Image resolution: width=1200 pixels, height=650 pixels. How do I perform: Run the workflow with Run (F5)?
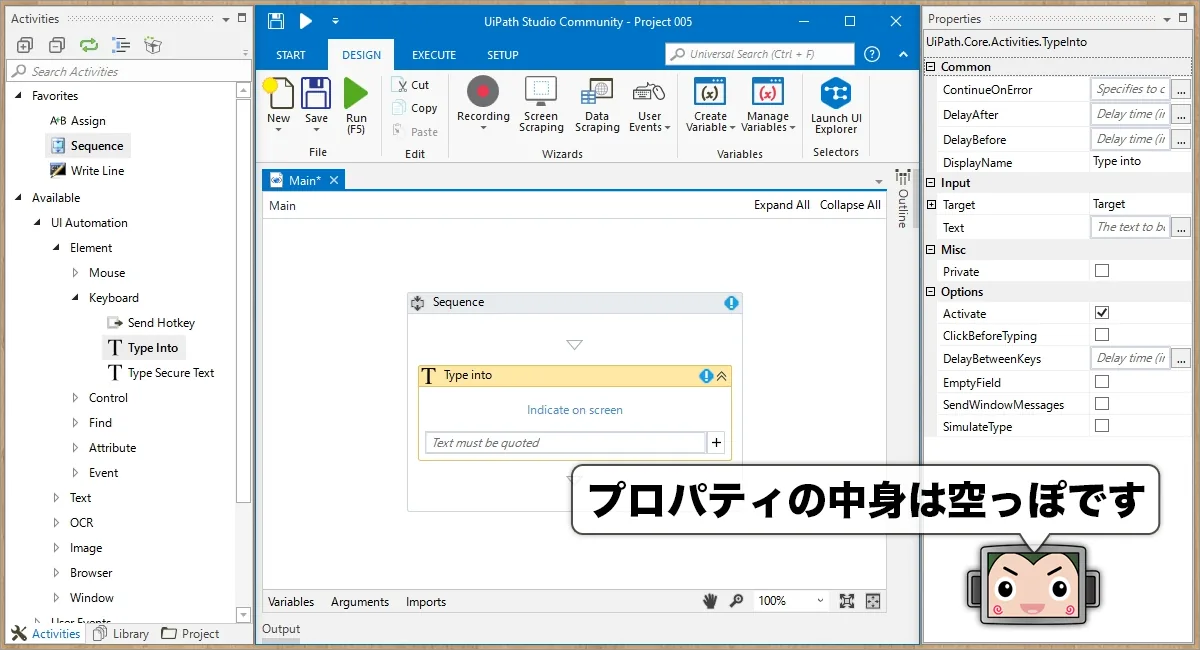356,106
